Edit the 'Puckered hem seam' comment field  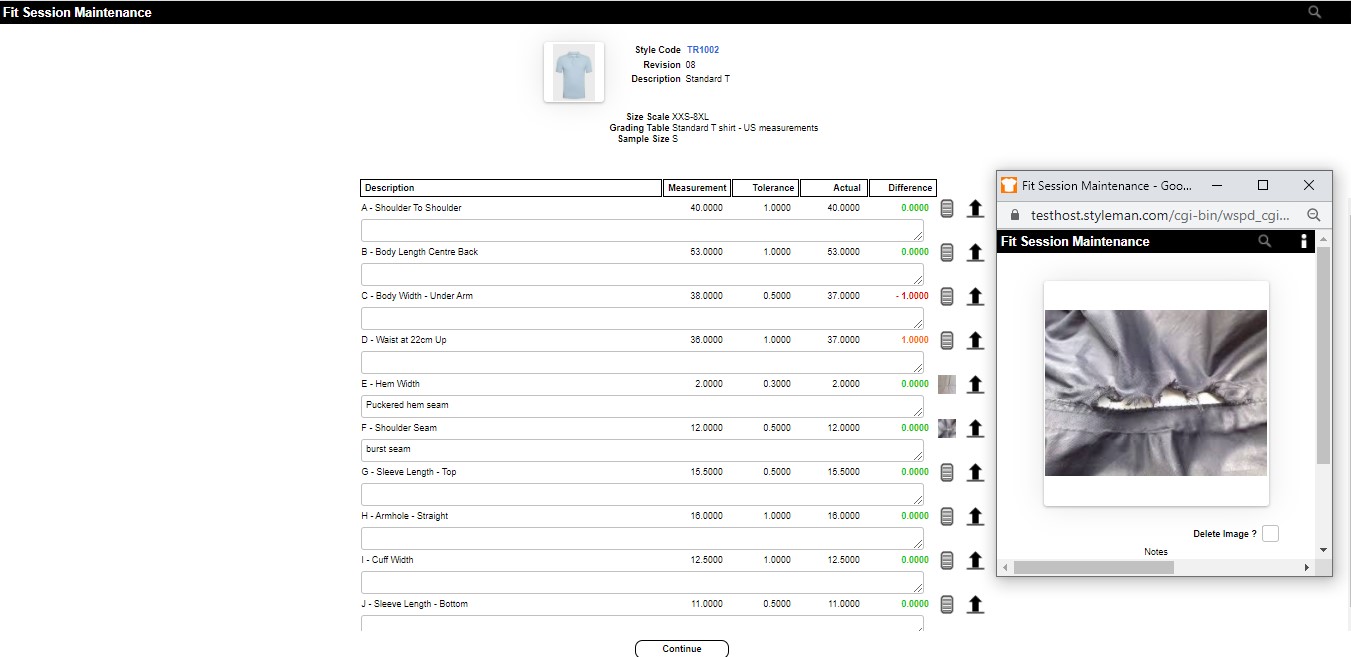[642, 406]
